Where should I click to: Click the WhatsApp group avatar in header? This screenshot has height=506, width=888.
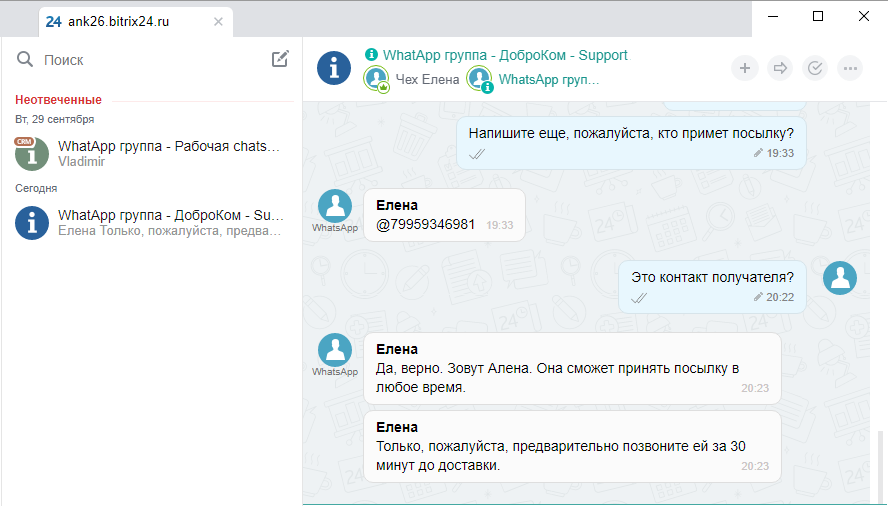[x=480, y=79]
